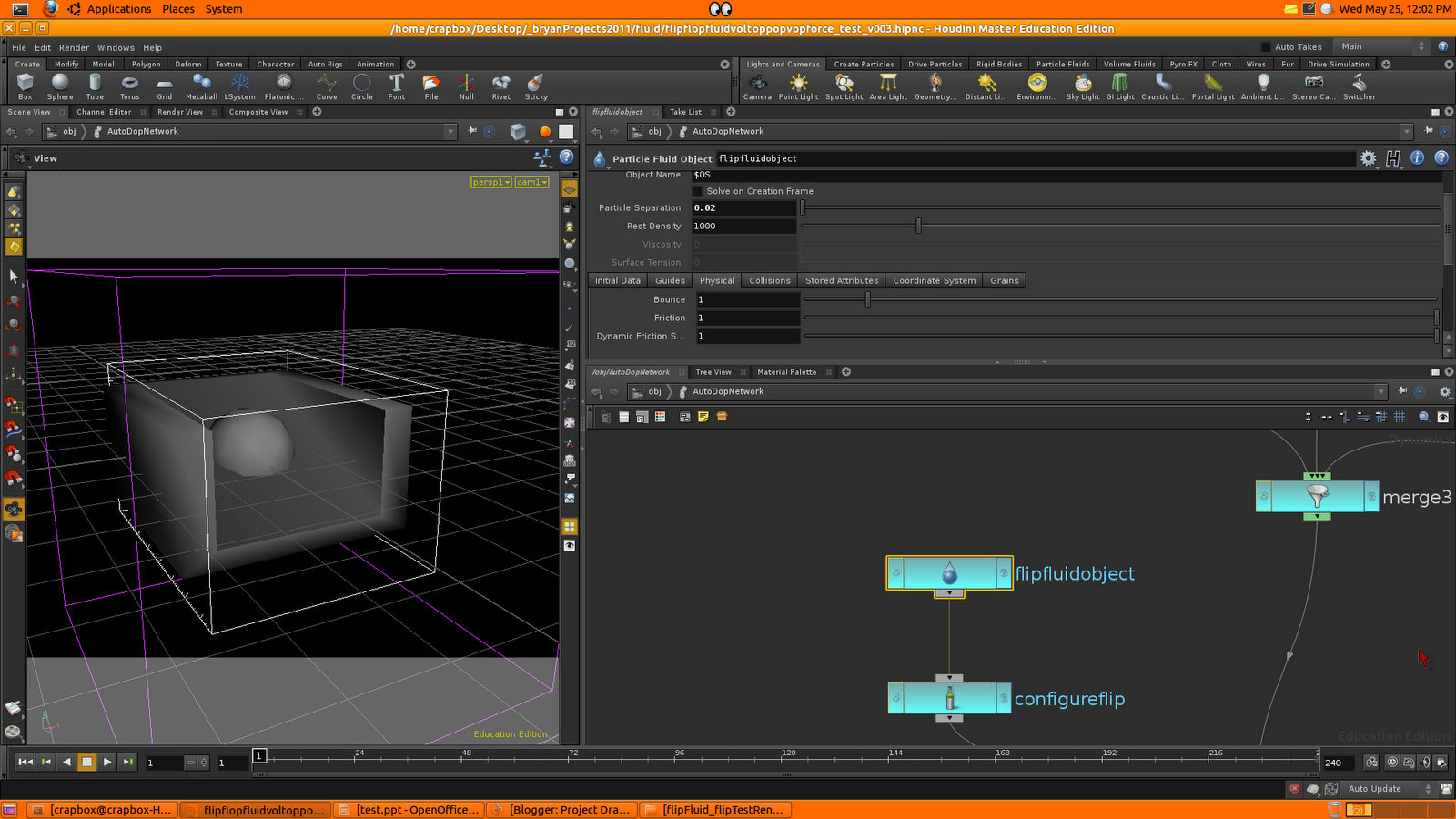Toggle the display flag on merge3 node
The width and height of the screenshot is (1456, 819).
1371,496
